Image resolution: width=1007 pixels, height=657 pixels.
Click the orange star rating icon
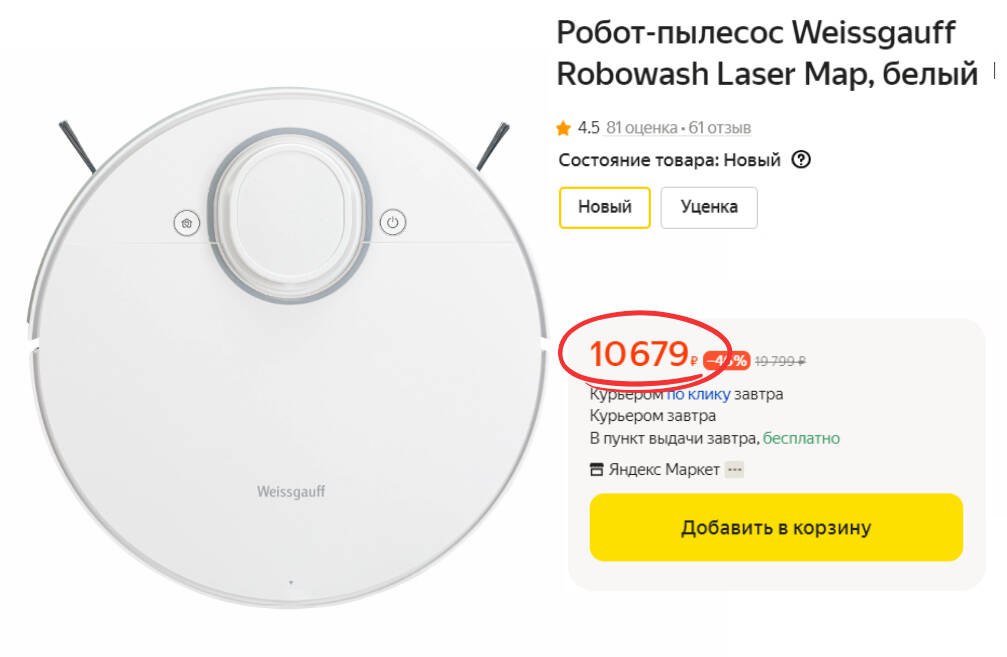563,128
